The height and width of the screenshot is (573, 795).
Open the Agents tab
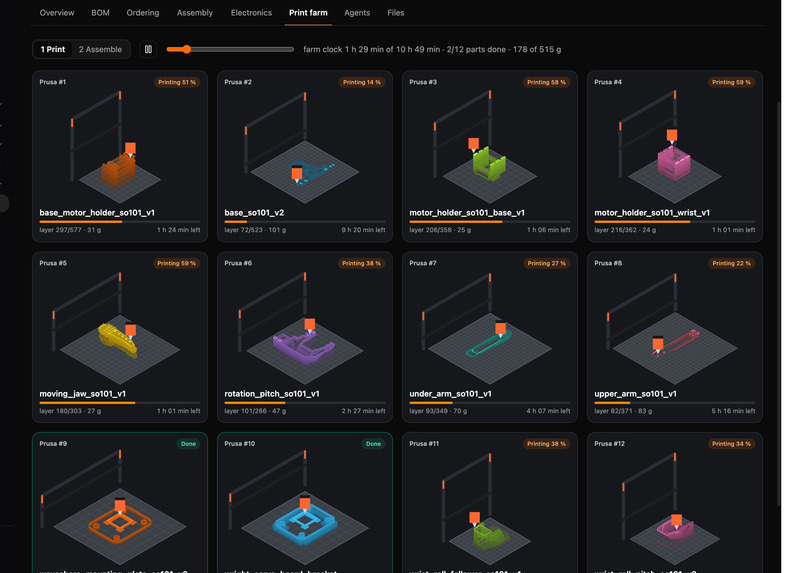(x=357, y=13)
